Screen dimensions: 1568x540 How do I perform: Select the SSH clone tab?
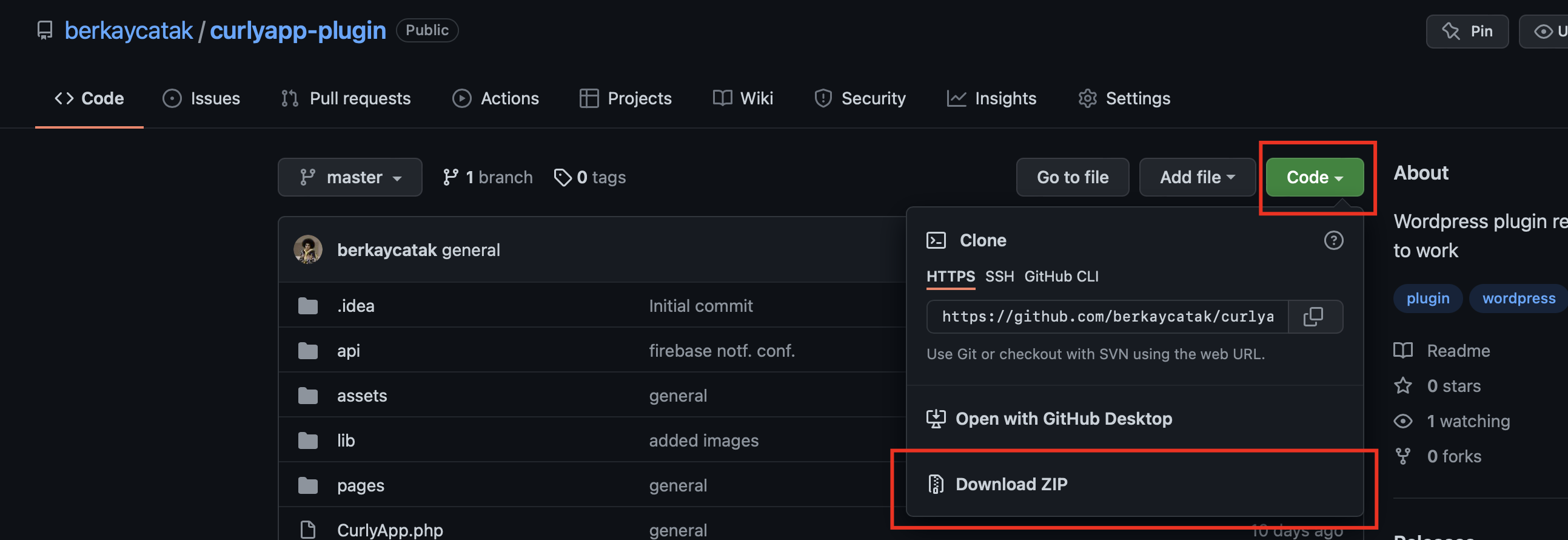999,277
